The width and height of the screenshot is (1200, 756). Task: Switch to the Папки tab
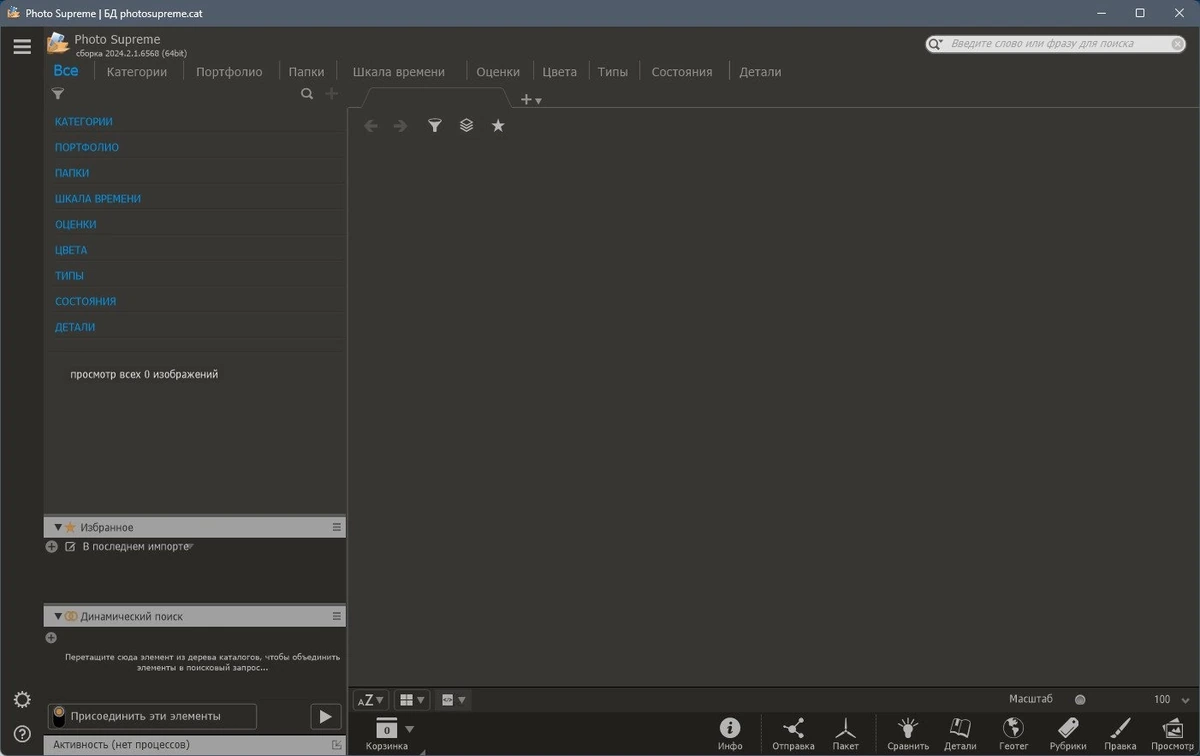point(306,72)
